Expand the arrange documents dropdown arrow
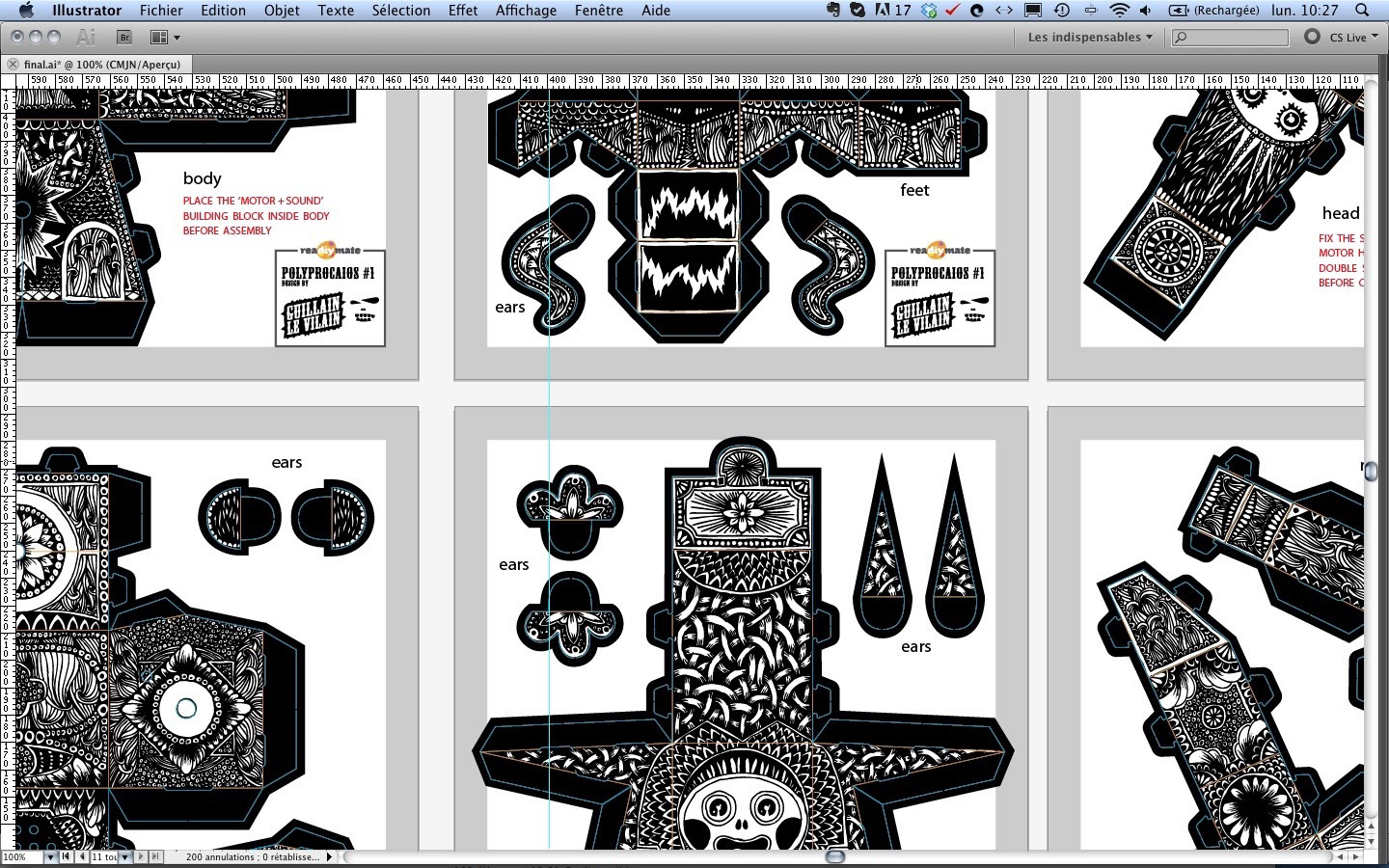Image resolution: width=1389 pixels, height=868 pixels. (177, 38)
